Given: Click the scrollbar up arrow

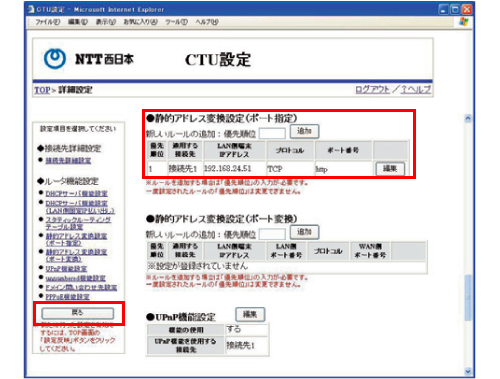Looking at the screenshot, I should point(468,118).
